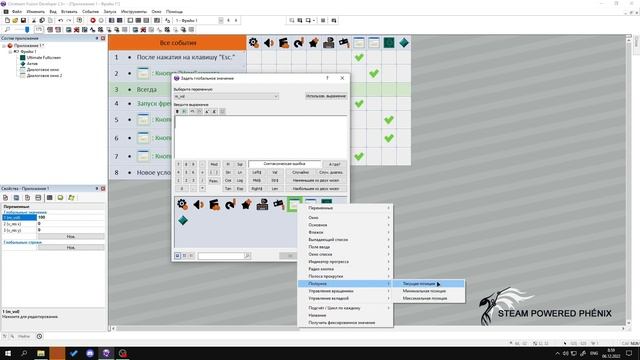Open the variable selection dropdown in dialog

point(226,96)
